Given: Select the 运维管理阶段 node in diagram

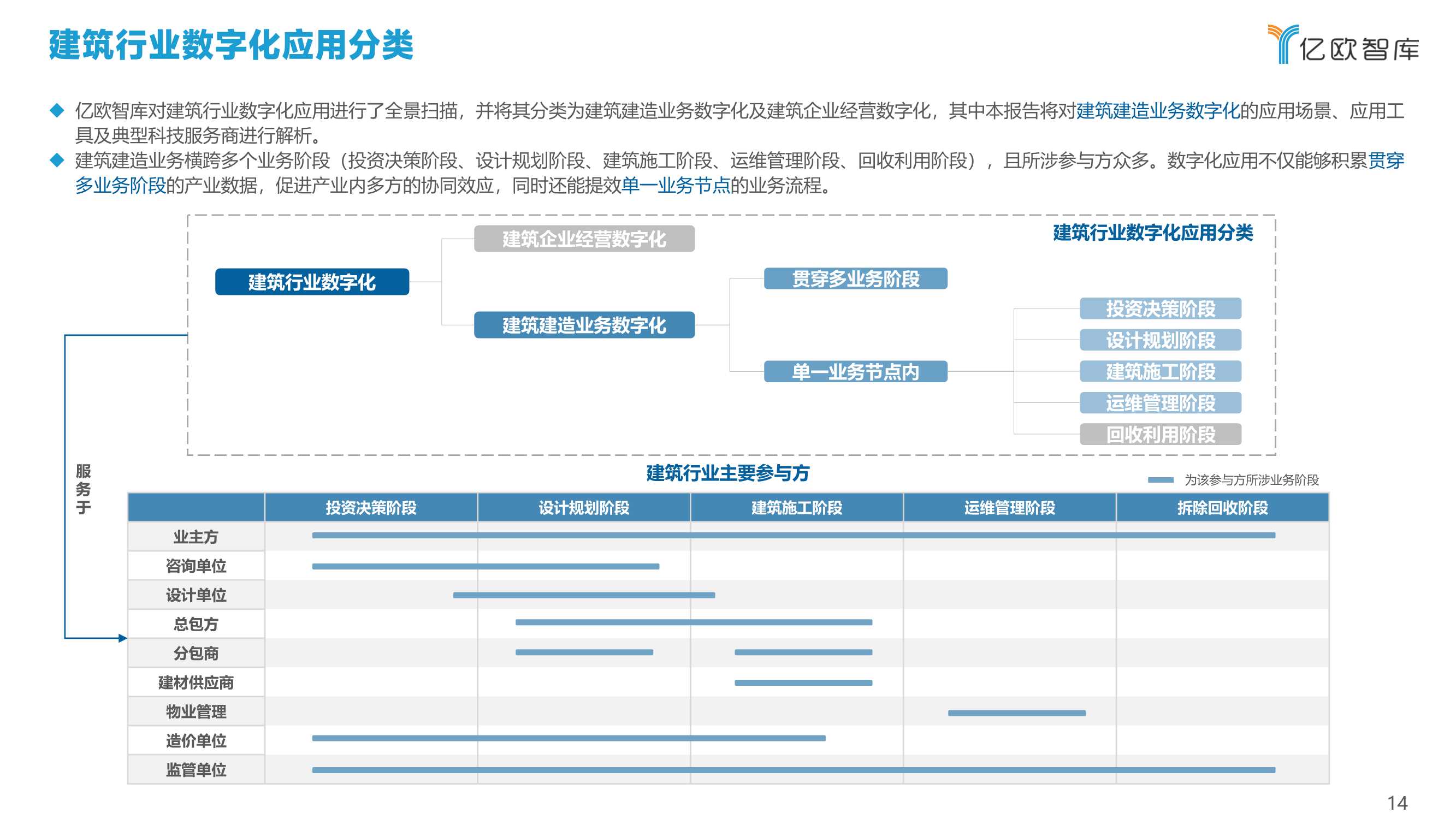Looking at the screenshot, I should tap(1161, 403).
